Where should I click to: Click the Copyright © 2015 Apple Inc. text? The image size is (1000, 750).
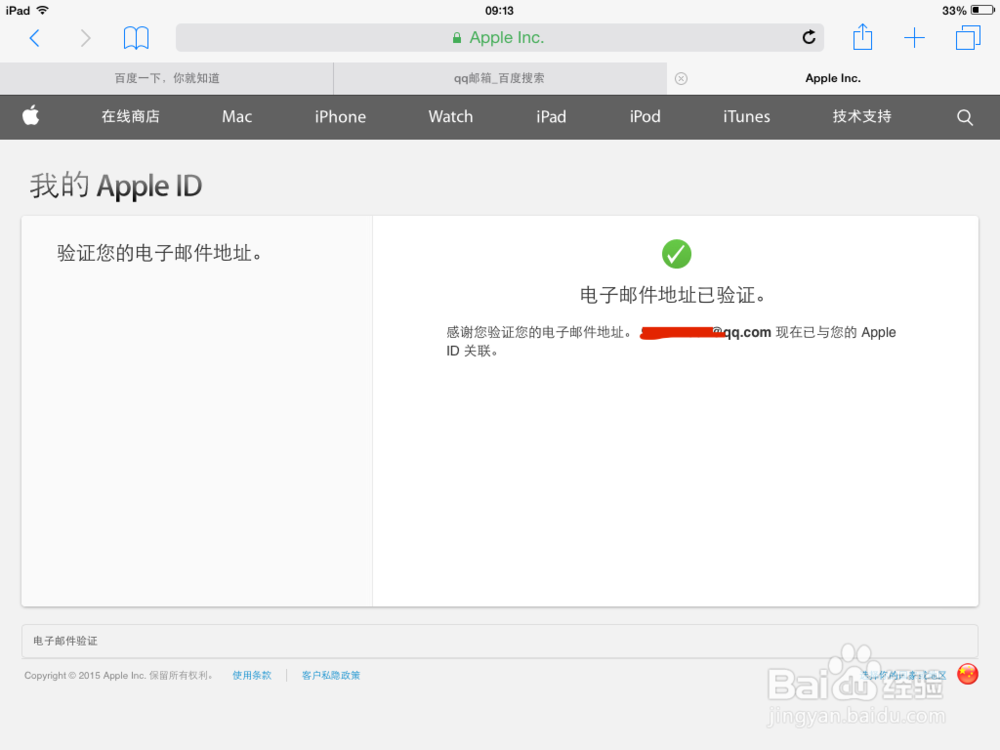(119, 675)
